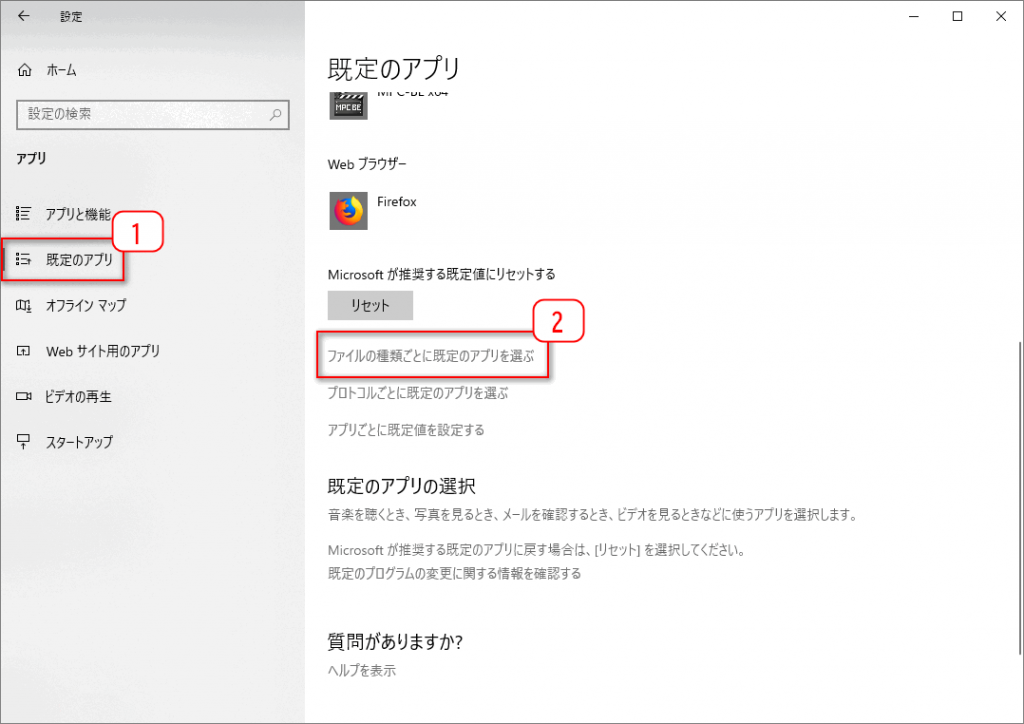Click the Firefox browser icon
Screen dimensions: 1024x724
(349, 210)
